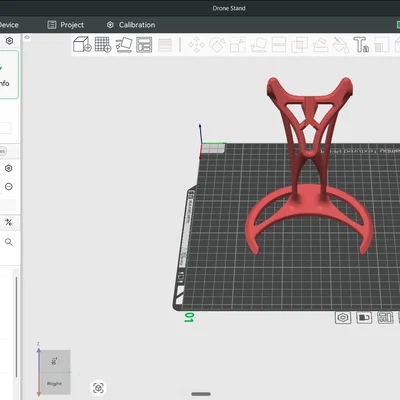This screenshot has width=400, height=400.
Task: Click the input field below printer card
Action: pyautogui.click(x=5, y=128)
